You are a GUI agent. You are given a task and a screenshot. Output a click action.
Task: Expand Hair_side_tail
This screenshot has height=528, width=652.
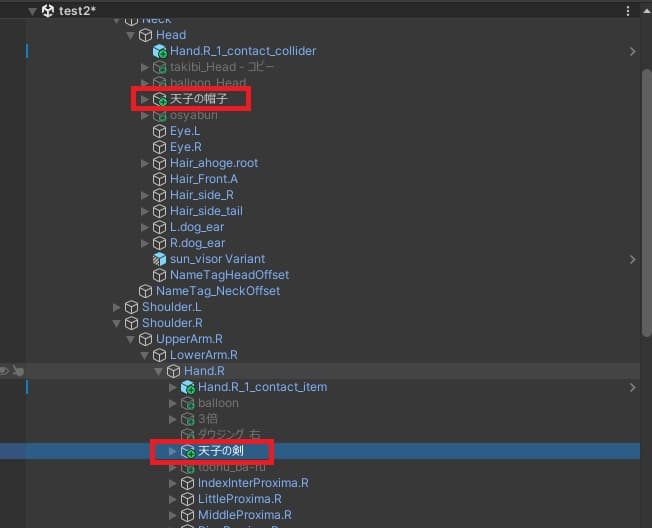point(144,211)
